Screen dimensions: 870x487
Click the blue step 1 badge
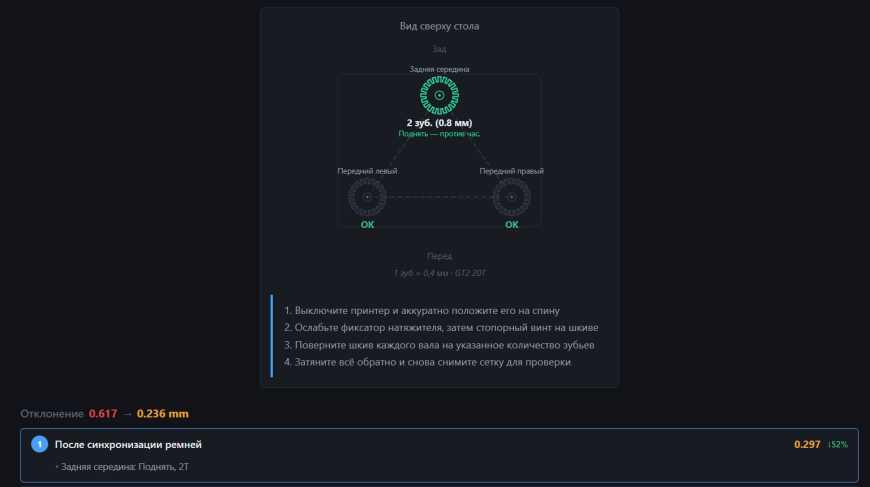coord(39,444)
